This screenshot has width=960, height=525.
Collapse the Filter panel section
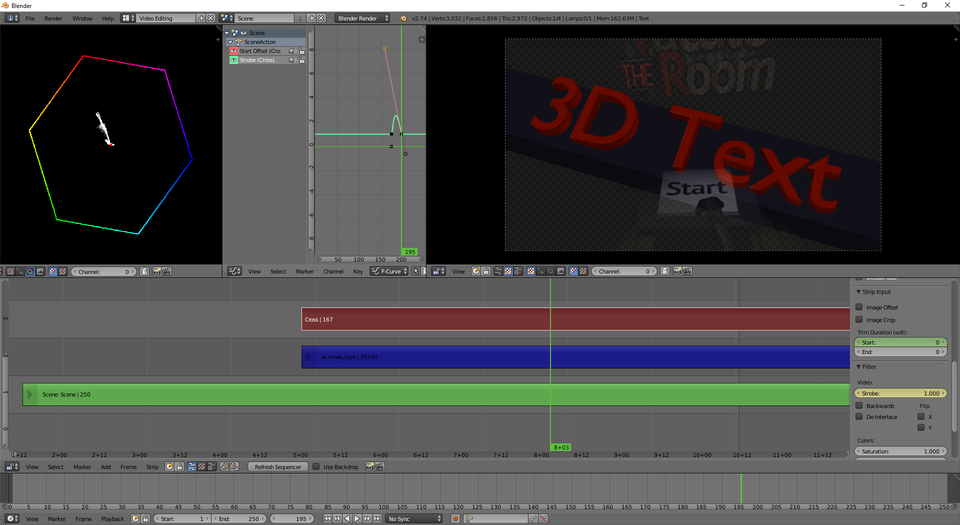tap(858, 367)
